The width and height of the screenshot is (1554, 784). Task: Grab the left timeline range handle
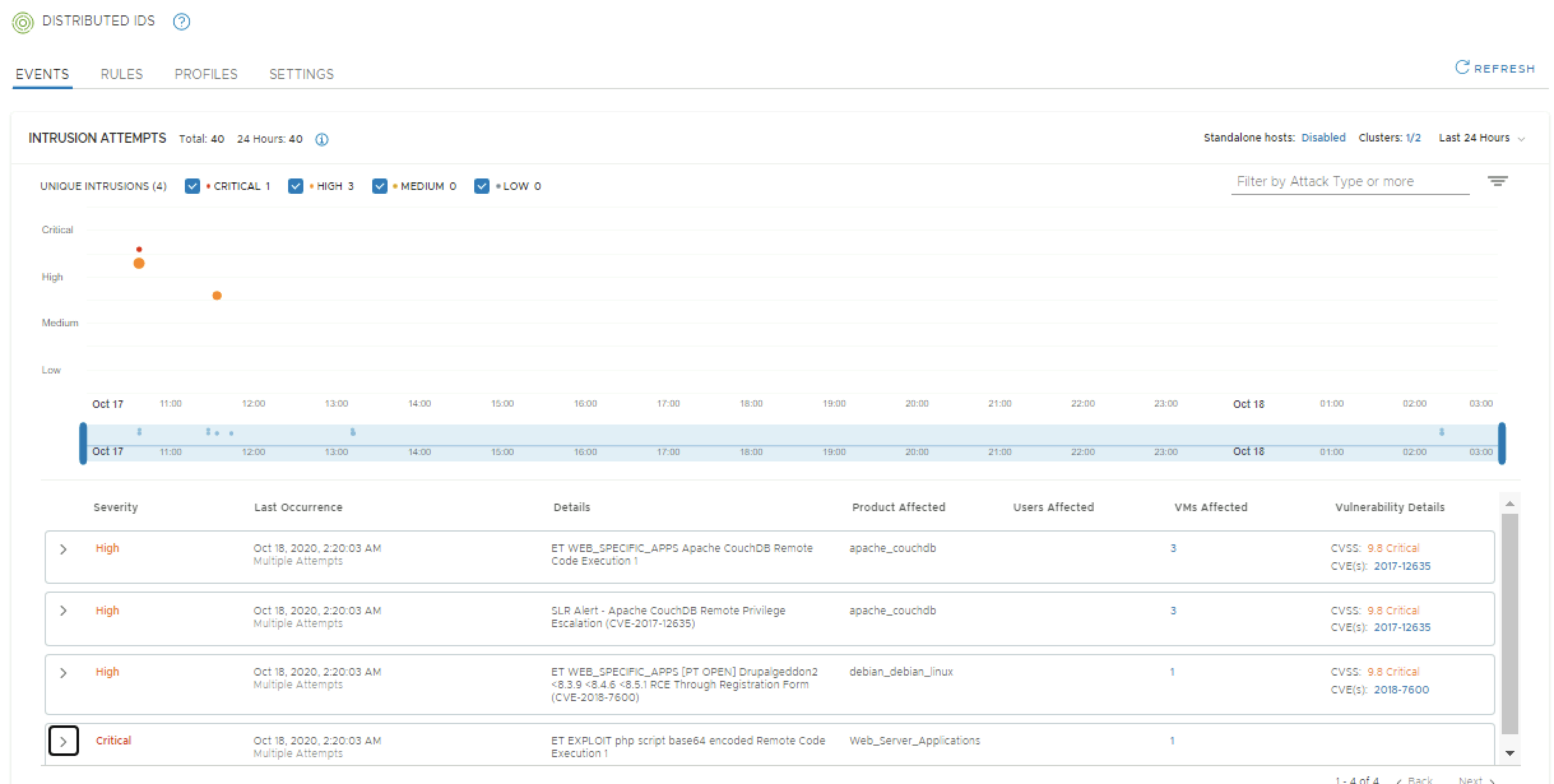[83, 443]
